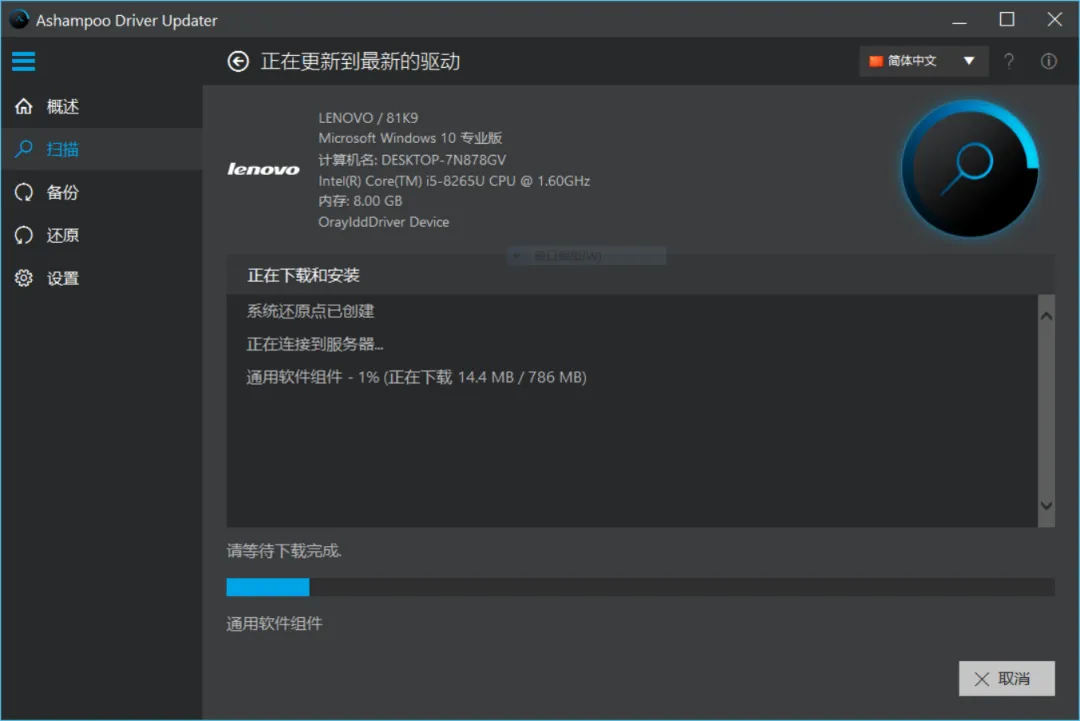Image resolution: width=1080 pixels, height=721 pixels.
Task: Click the 请等待下载完成 status text
Action: click(x=284, y=551)
